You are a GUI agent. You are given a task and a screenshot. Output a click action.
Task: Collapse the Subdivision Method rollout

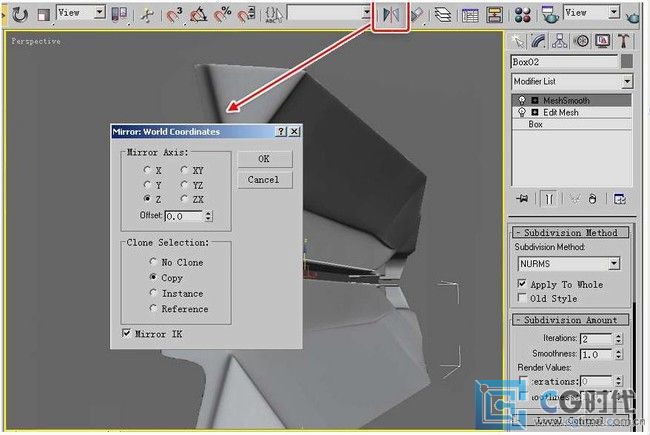pos(570,233)
